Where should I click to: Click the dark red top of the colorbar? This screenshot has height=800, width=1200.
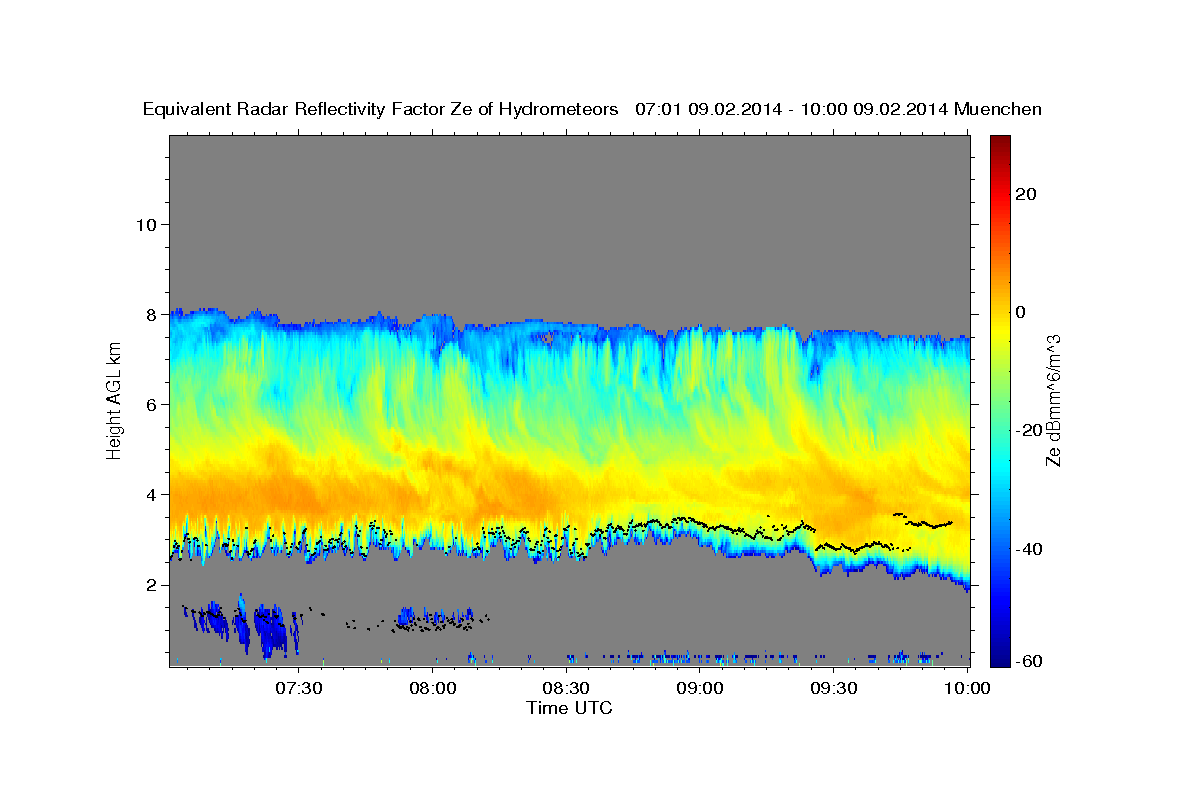click(x=1000, y=142)
